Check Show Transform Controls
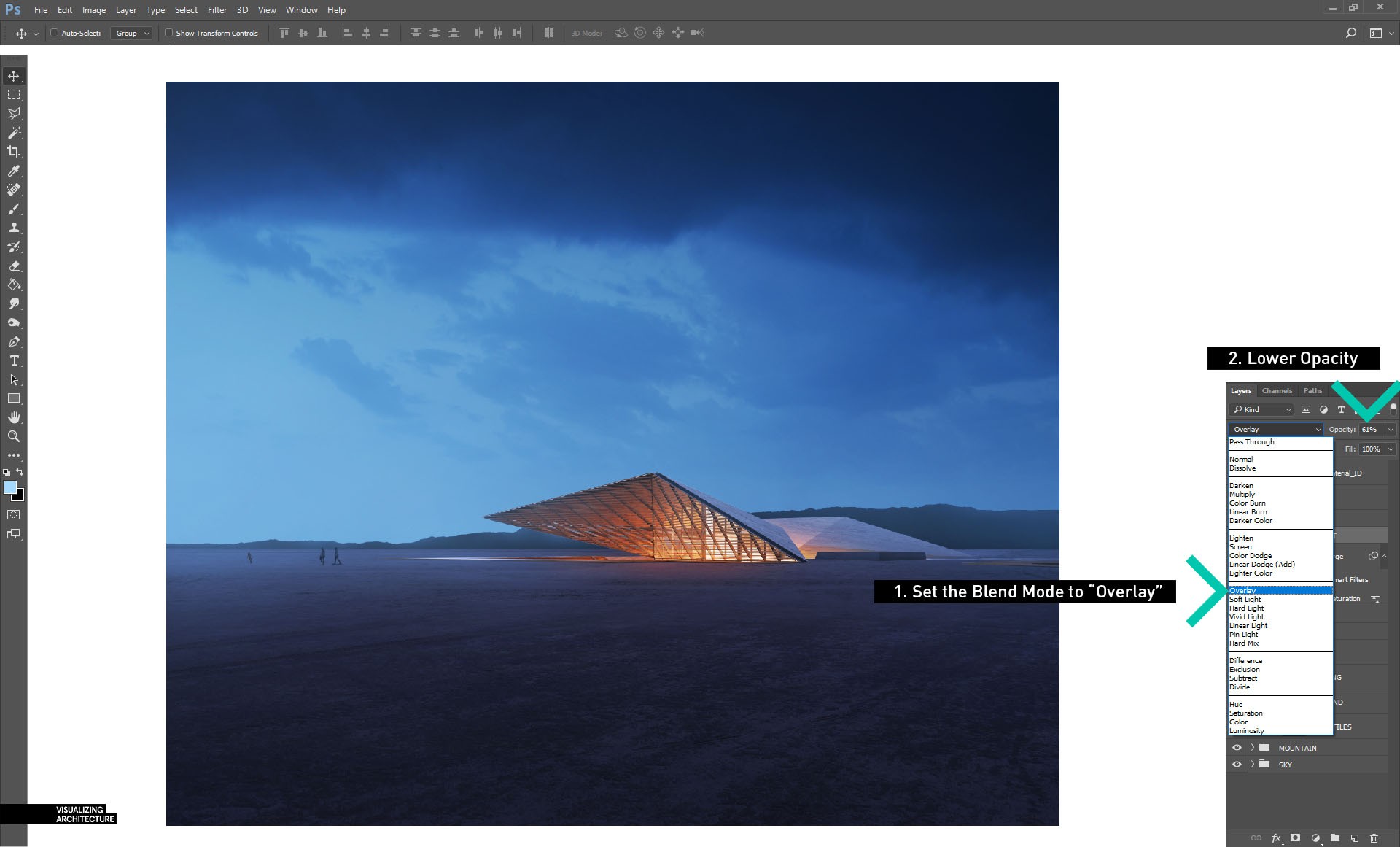1400x847 pixels. pyautogui.click(x=169, y=33)
